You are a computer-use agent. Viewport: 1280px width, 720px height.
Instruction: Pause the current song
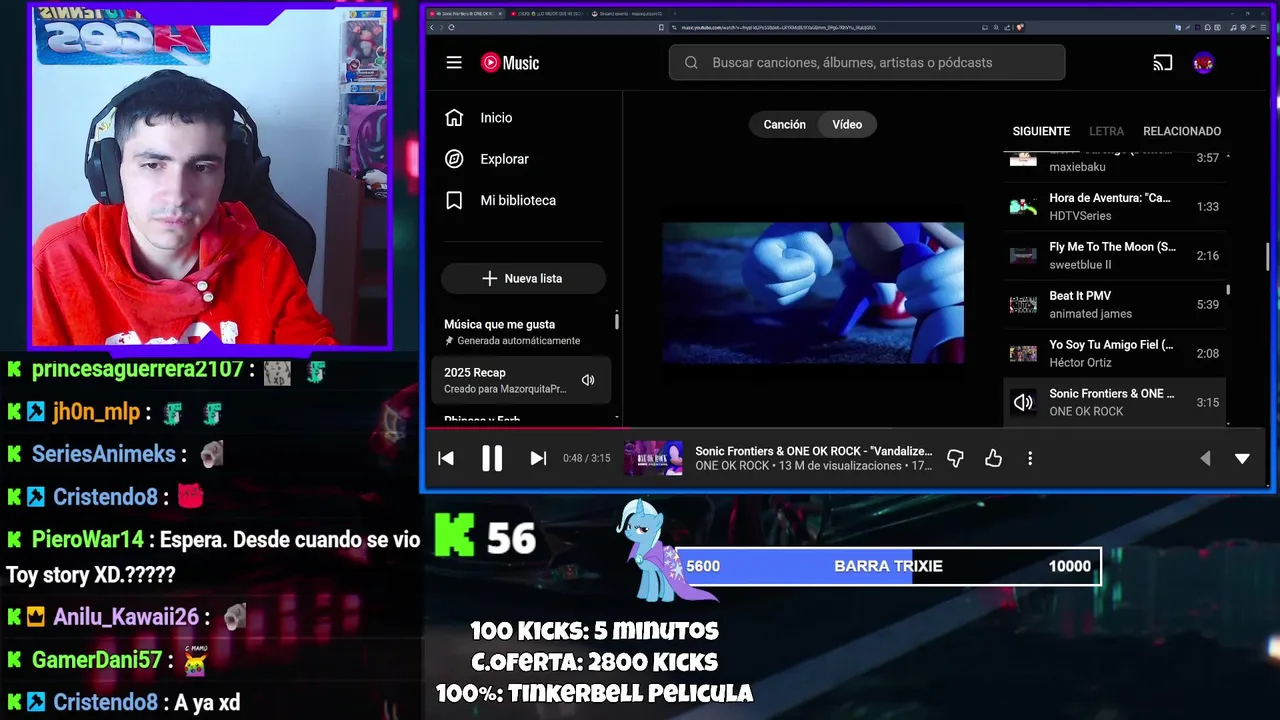[492, 458]
